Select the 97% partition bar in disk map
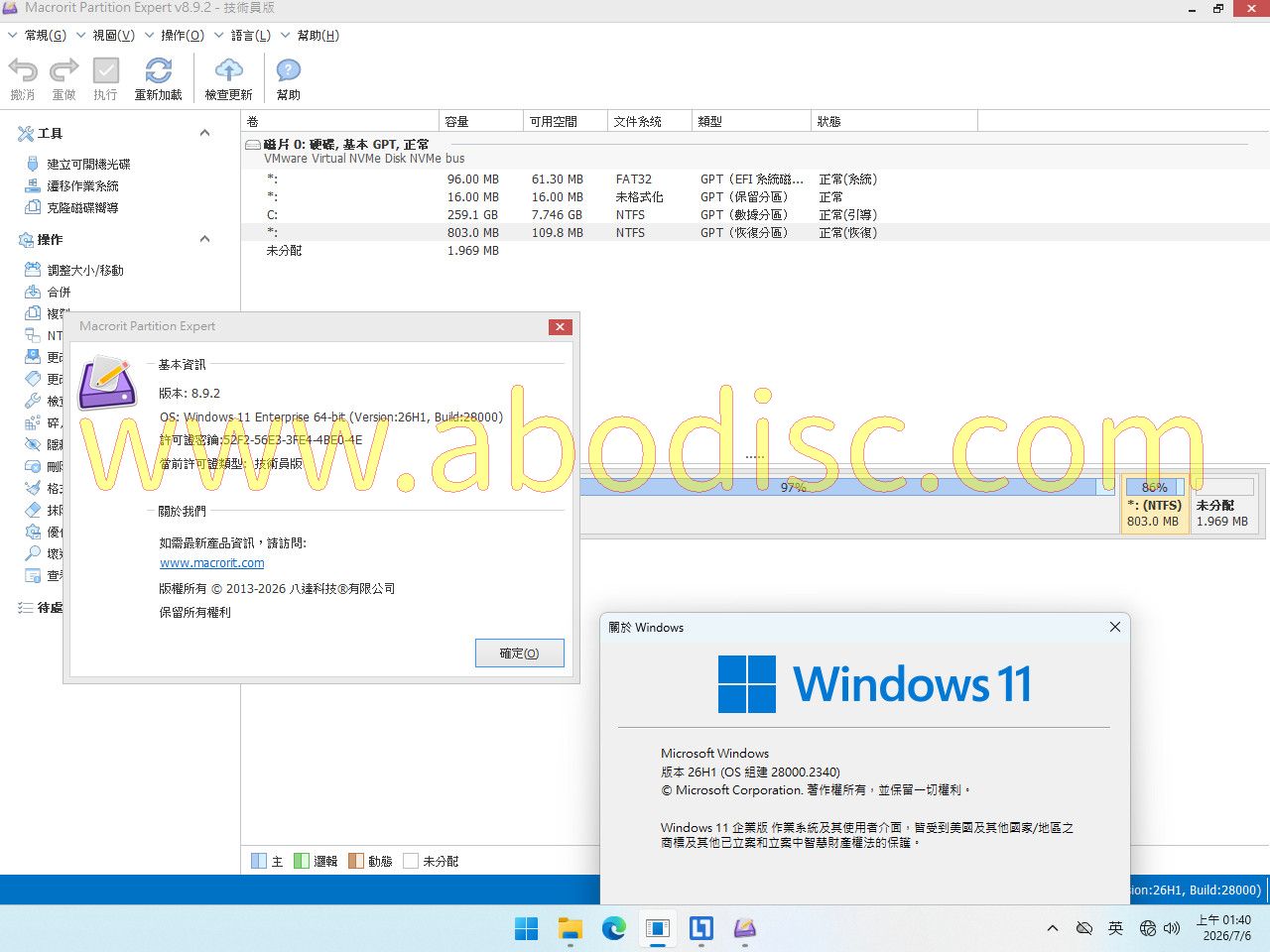Viewport: 1270px width, 952px height. (x=847, y=487)
